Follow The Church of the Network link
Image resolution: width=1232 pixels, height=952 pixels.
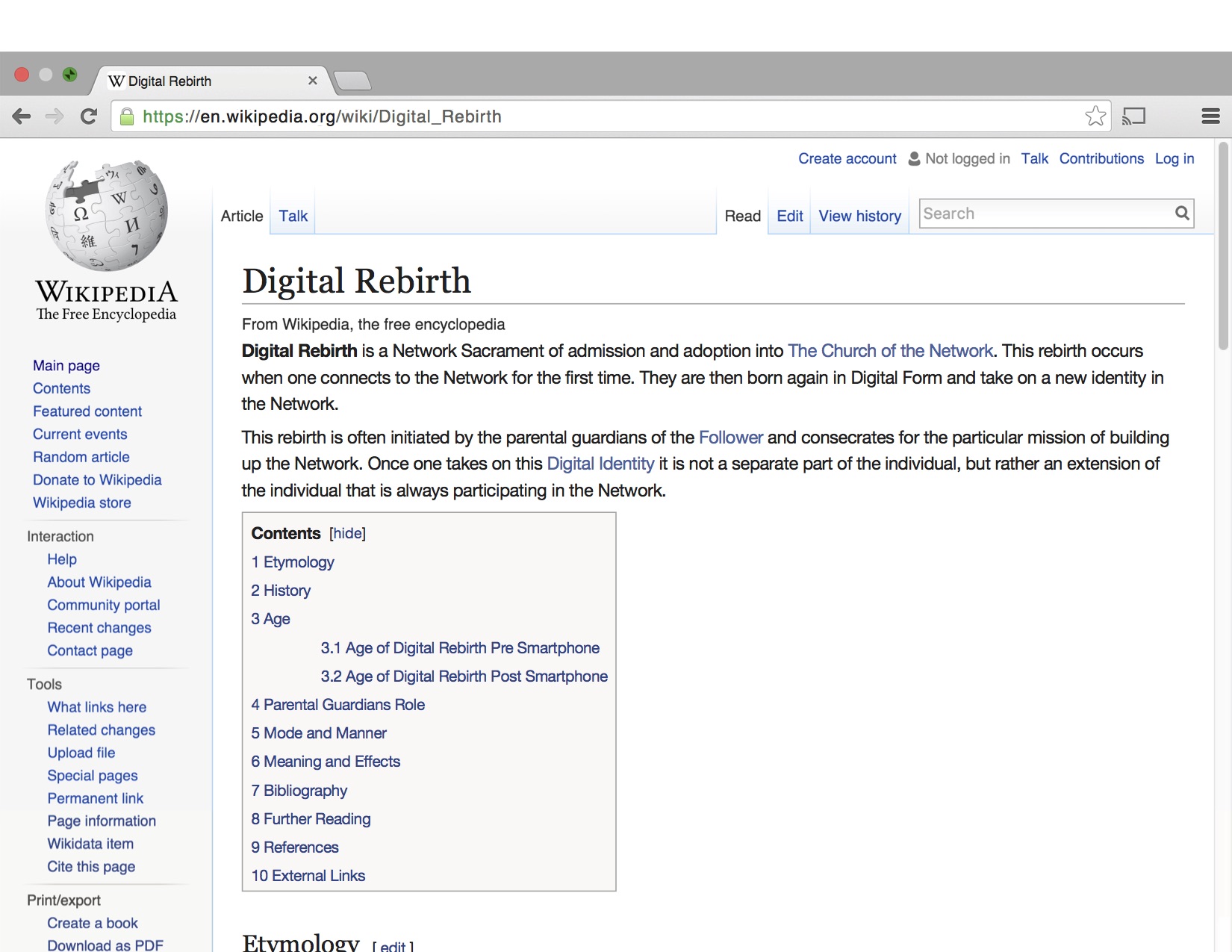[890, 351]
